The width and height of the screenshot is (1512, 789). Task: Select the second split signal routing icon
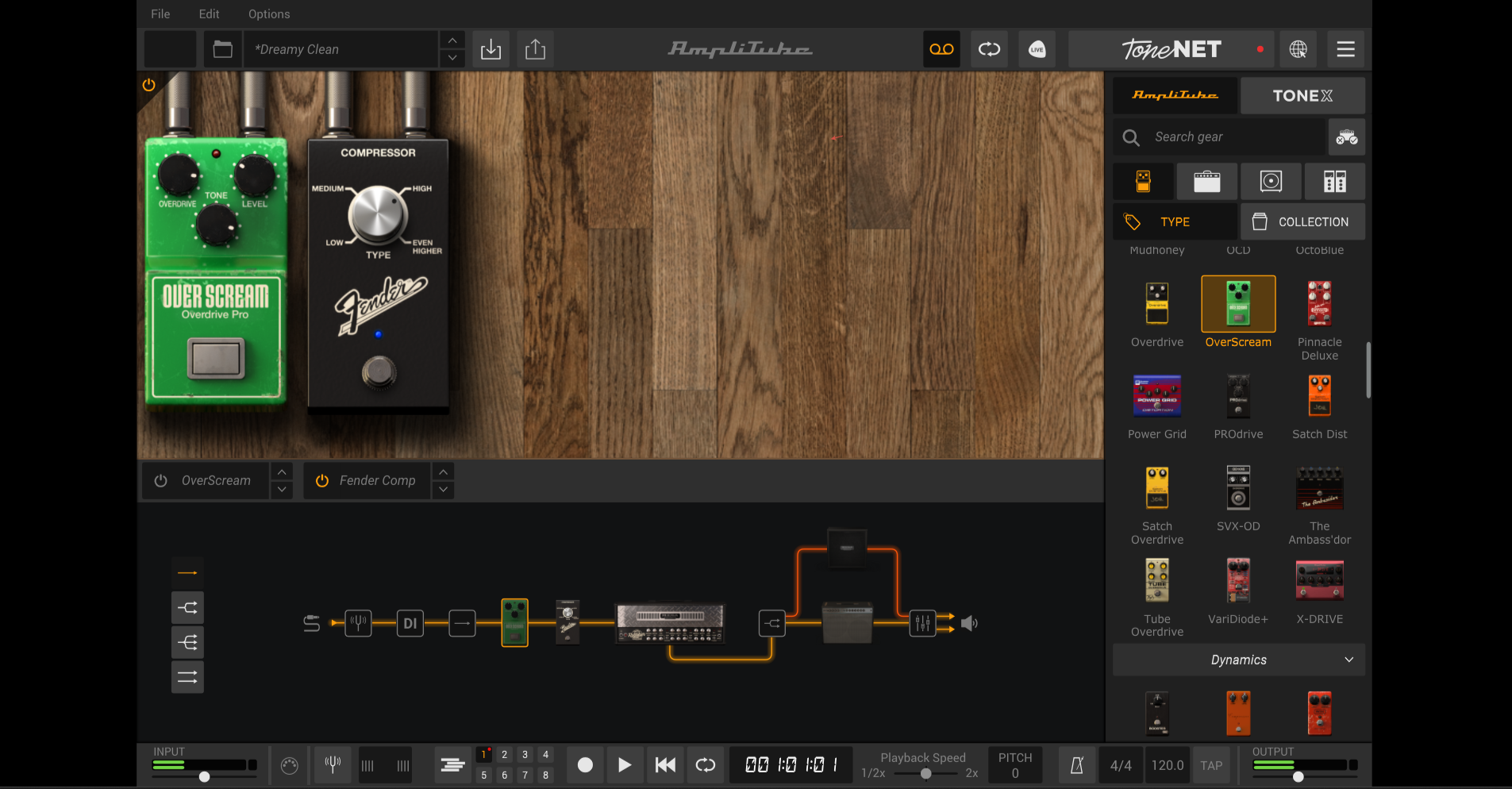(x=187, y=608)
